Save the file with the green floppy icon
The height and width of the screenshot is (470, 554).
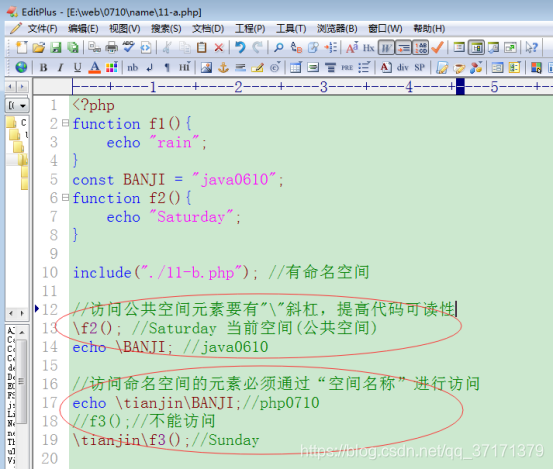point(56,47)
